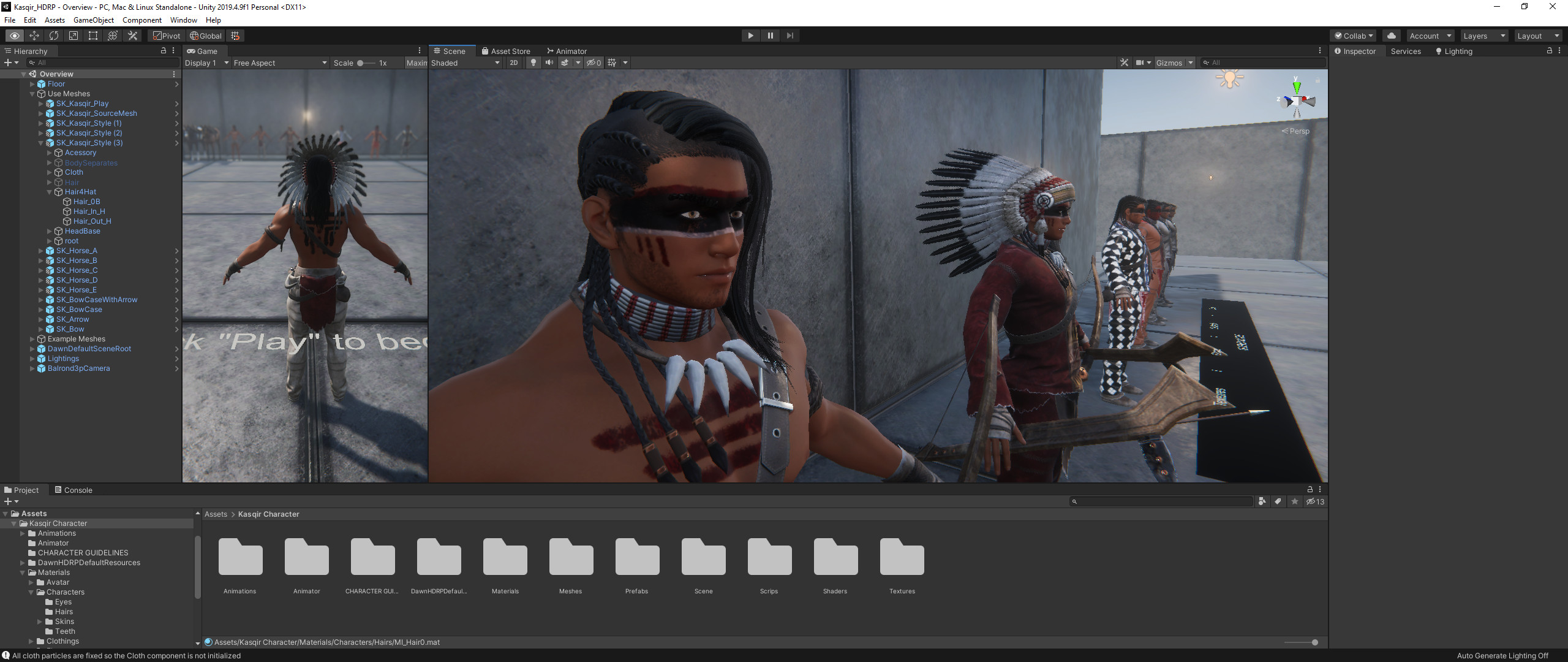Click the Step frame button
This screenshot has width=1568, height=662.
790,36
